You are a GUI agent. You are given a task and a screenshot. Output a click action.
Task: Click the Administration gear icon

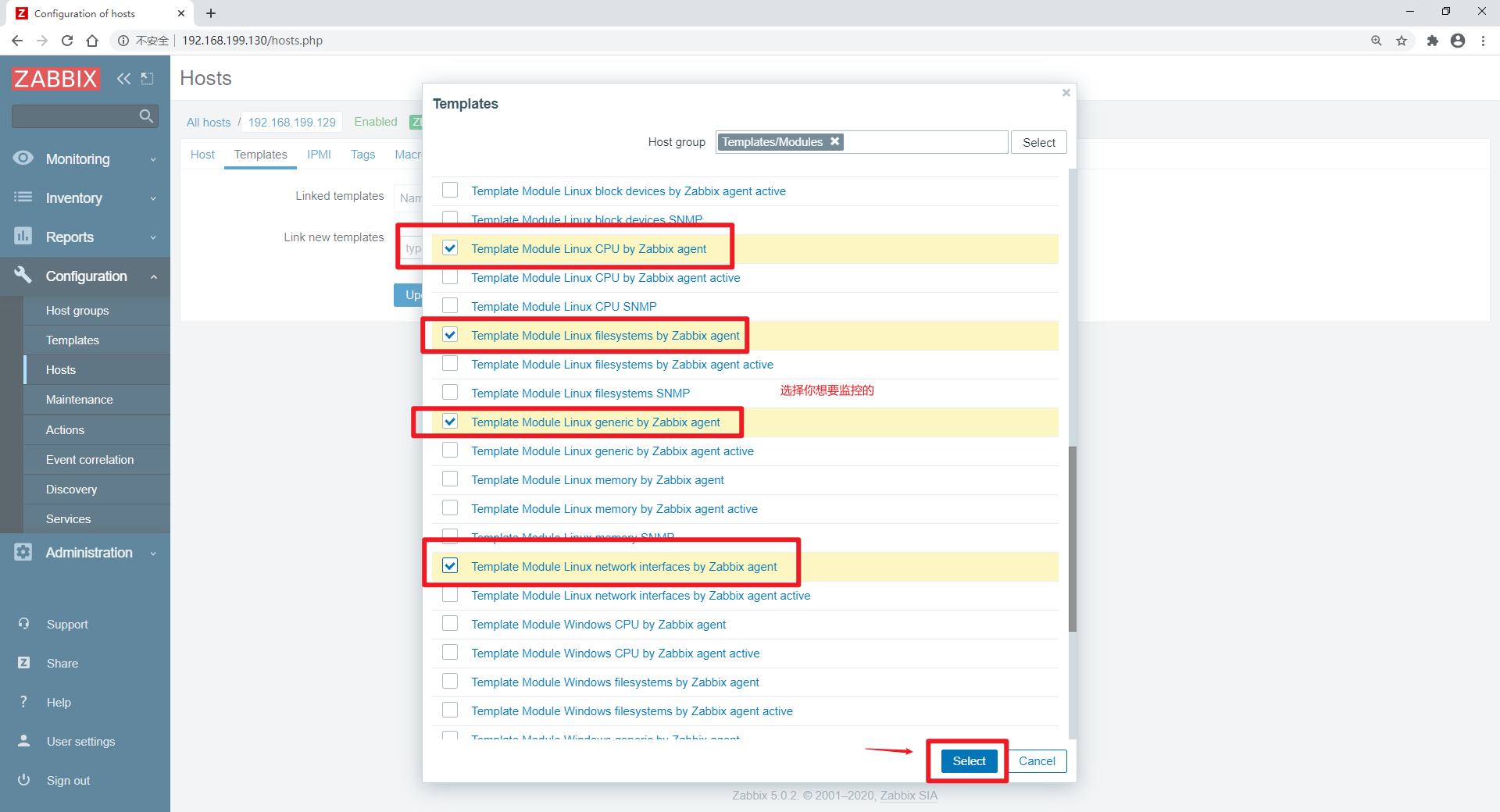coord(23,552)
